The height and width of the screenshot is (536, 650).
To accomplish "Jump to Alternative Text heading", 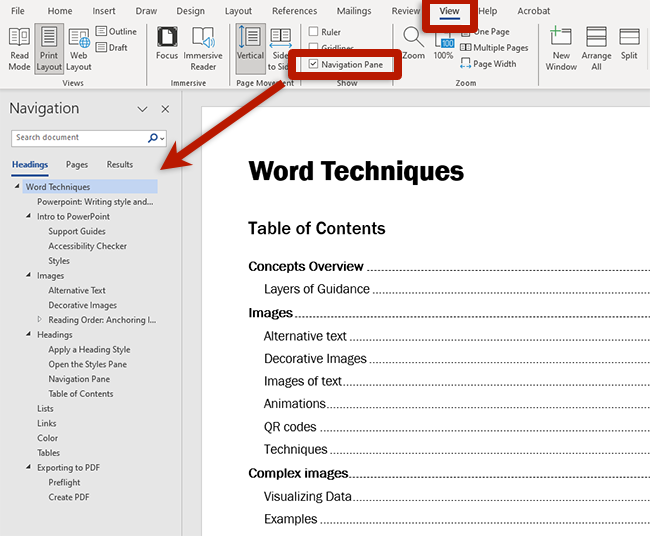I will 77,291.
